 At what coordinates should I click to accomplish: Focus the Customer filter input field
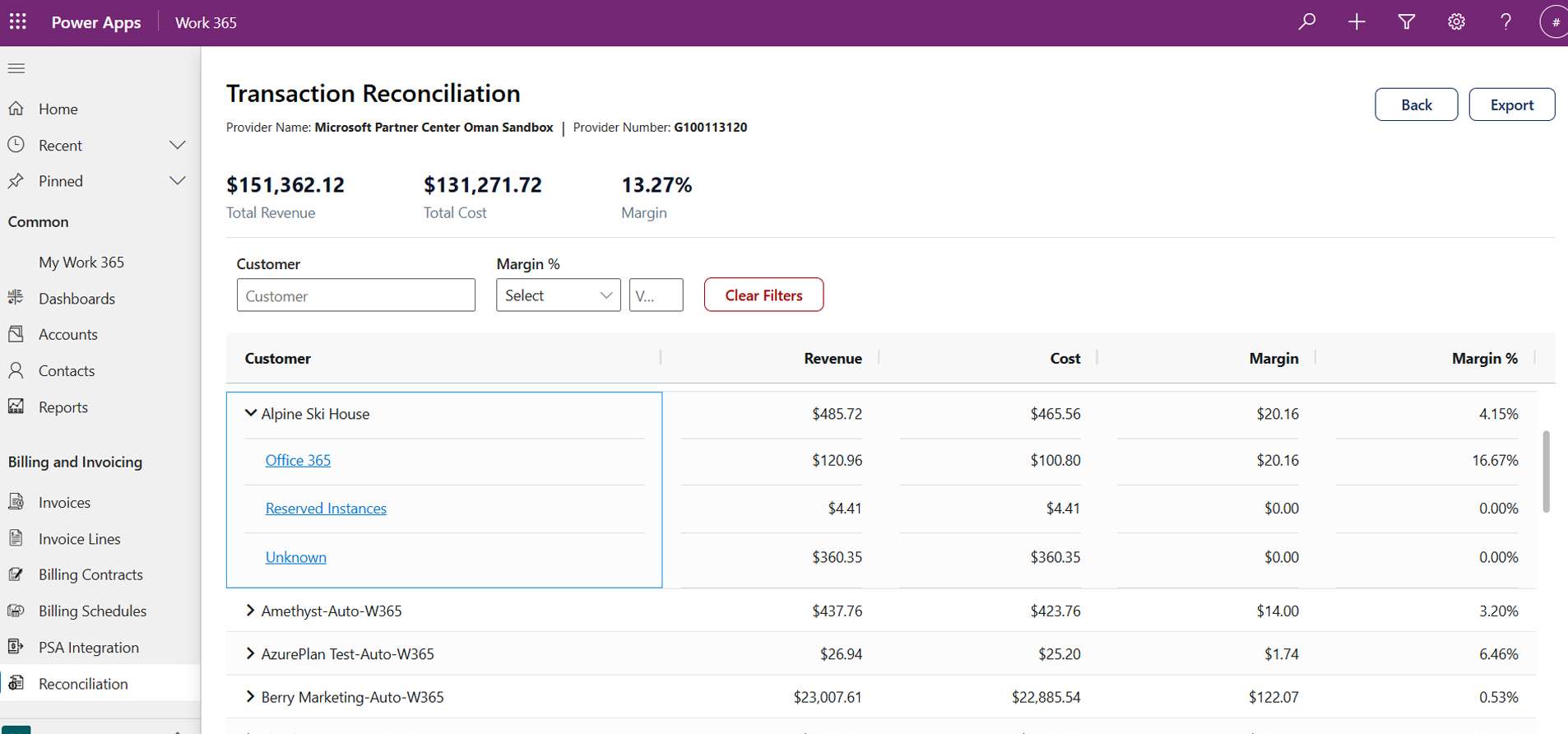point(355,295)
